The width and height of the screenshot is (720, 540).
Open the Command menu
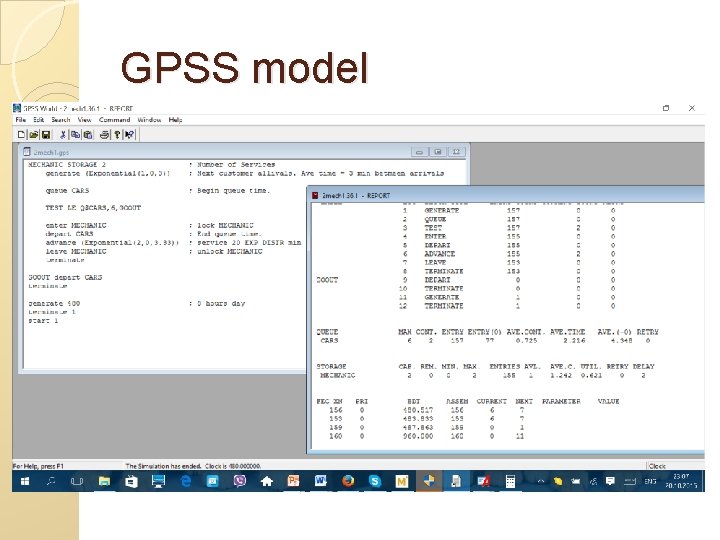tap(115, 120)
